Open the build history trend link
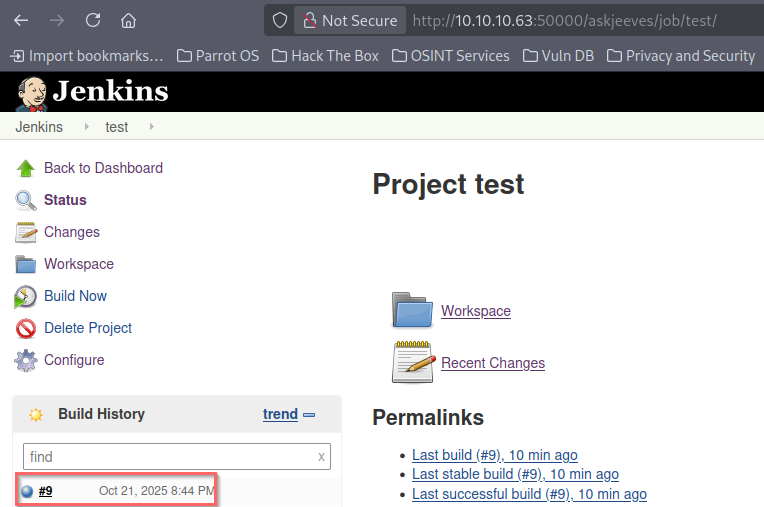Screen dimensions: 764x507 pos(280,414)
